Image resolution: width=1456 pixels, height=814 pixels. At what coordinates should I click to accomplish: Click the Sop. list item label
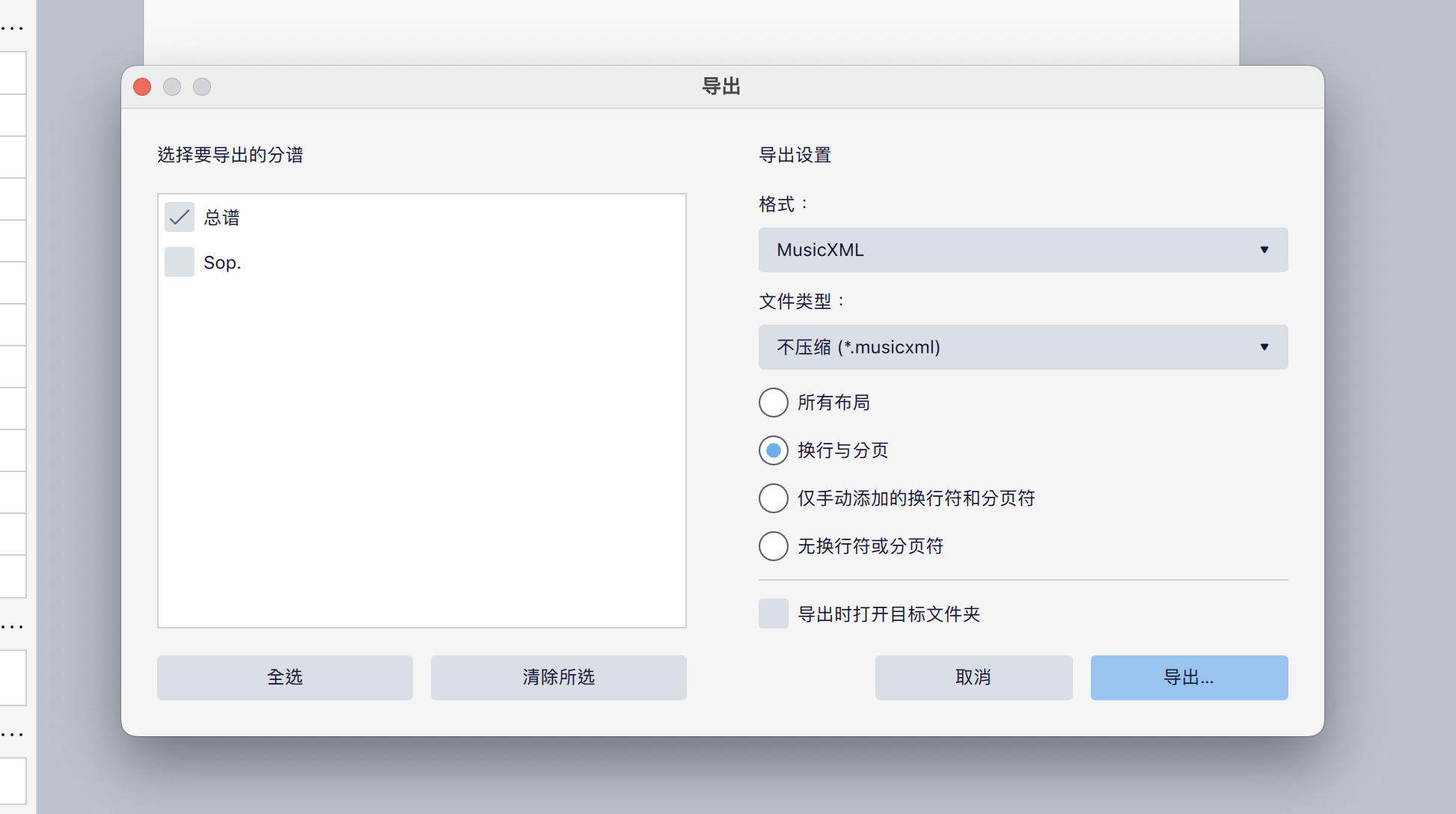tap(222, 263)
